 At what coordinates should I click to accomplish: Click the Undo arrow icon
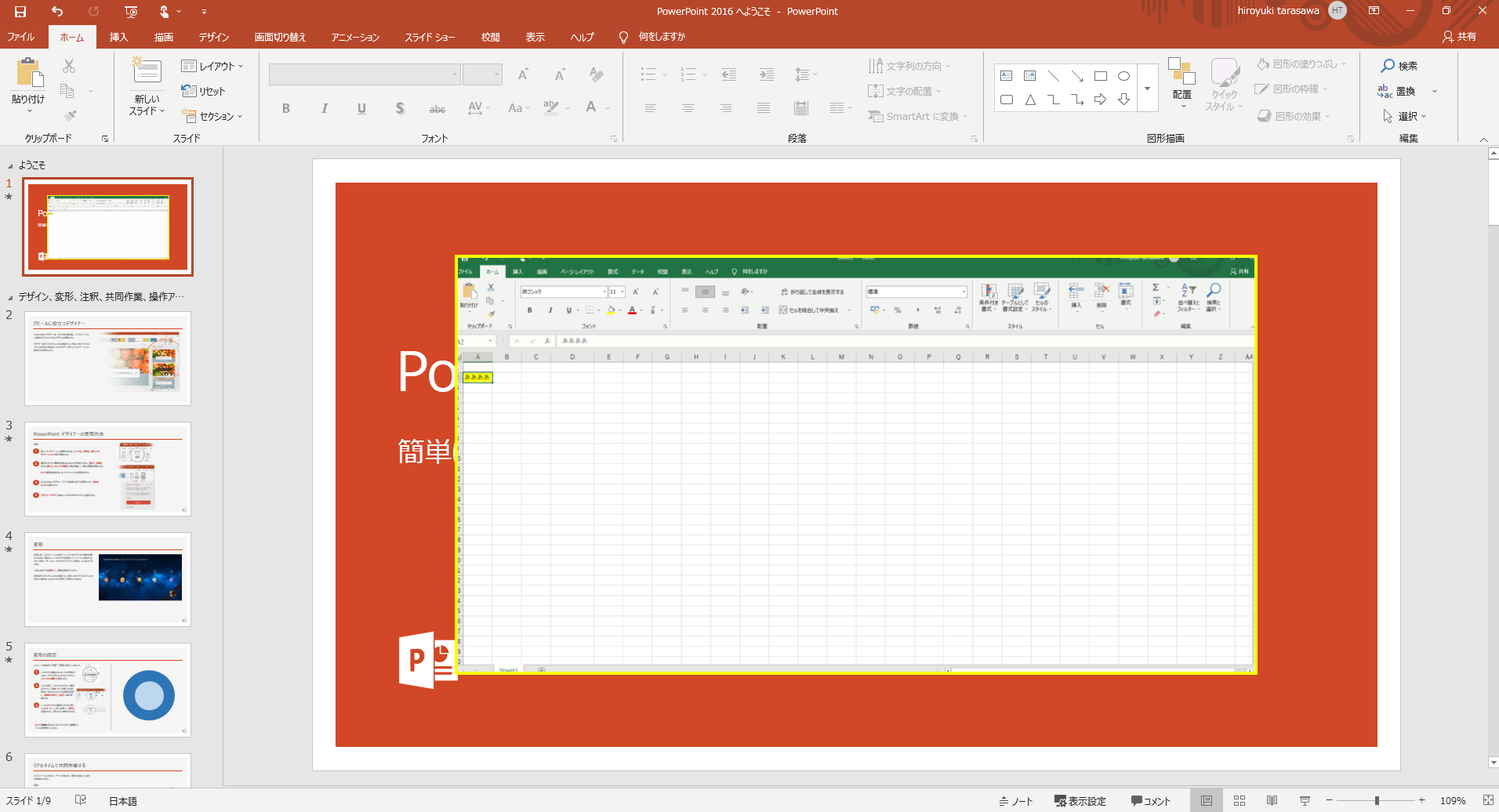pos(57,11)
